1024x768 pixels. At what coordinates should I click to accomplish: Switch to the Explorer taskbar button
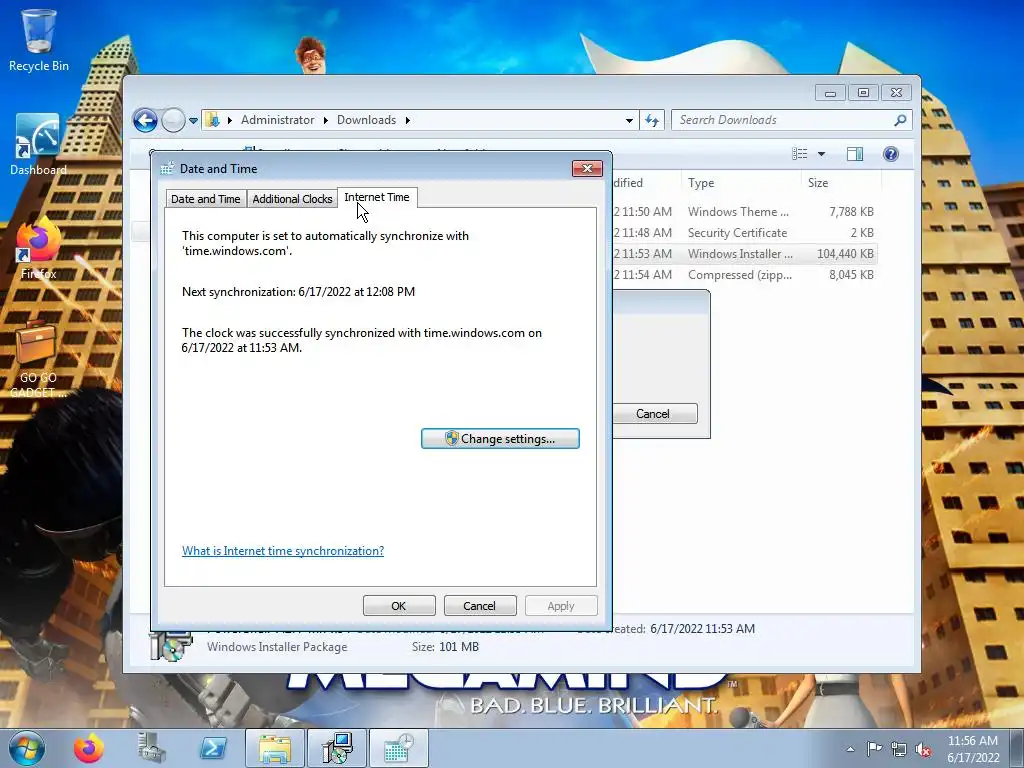[275, 748]
